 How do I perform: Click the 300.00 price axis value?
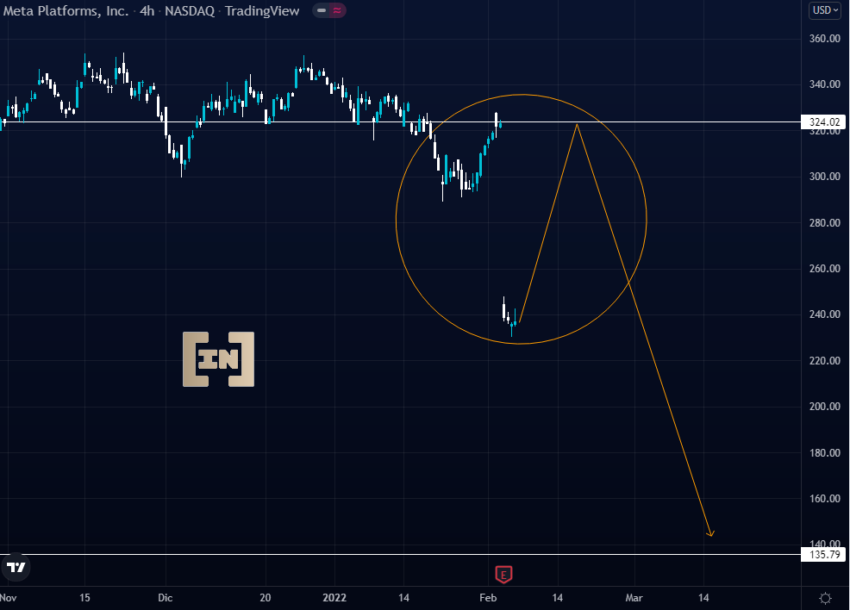click(825, 176)
